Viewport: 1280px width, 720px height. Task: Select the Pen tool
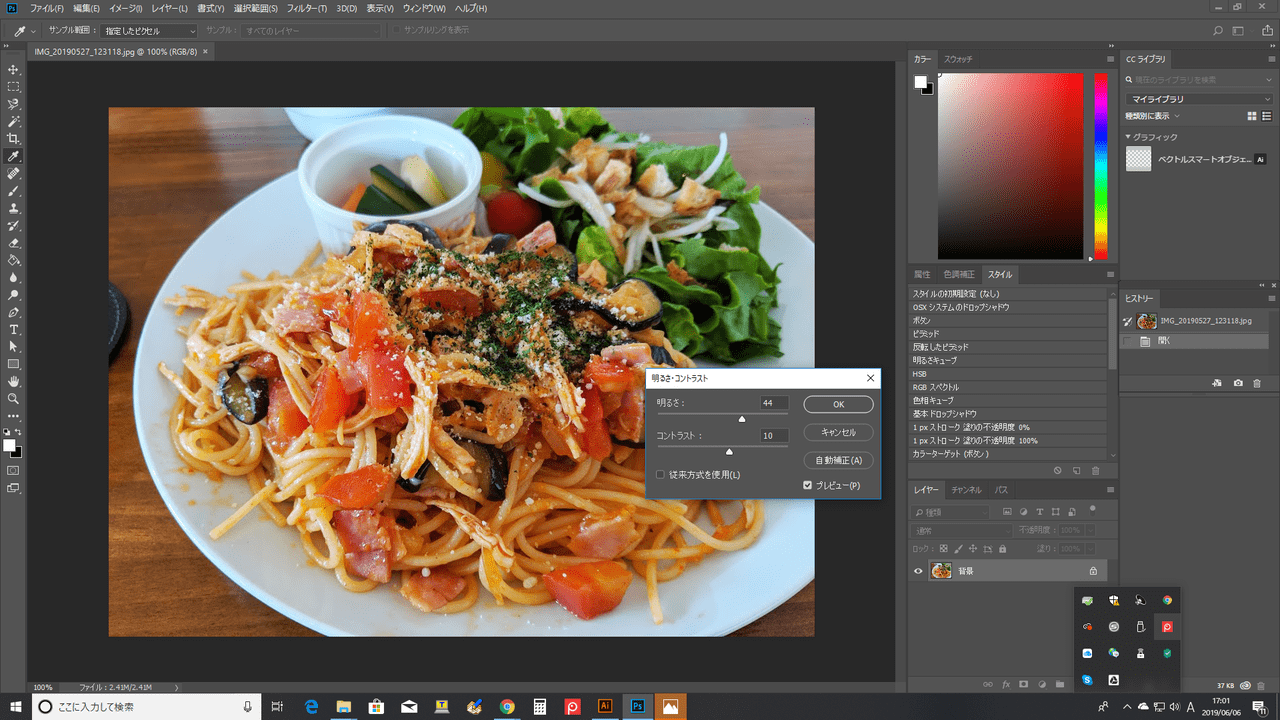pyautogui.click(x=14, y=312)
